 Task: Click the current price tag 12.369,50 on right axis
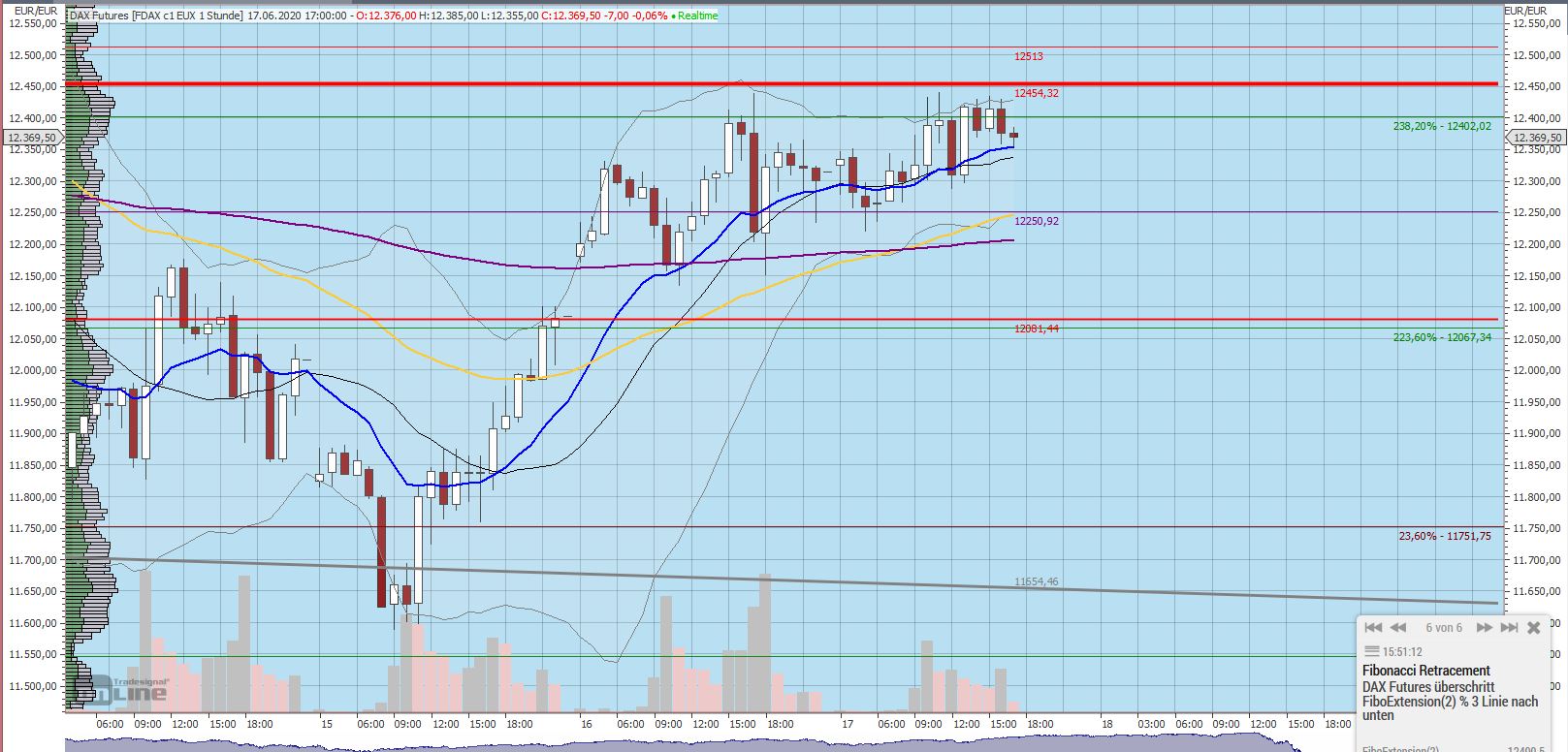(x=1536, y=138)
